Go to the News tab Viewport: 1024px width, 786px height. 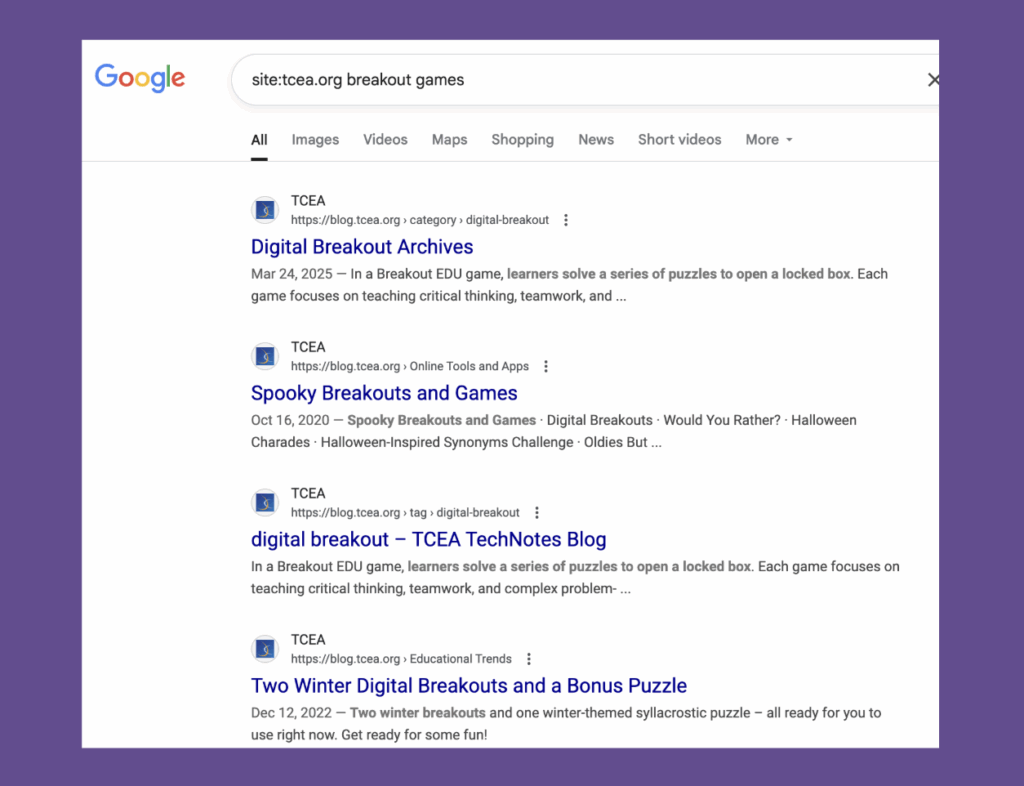[596, 140]
